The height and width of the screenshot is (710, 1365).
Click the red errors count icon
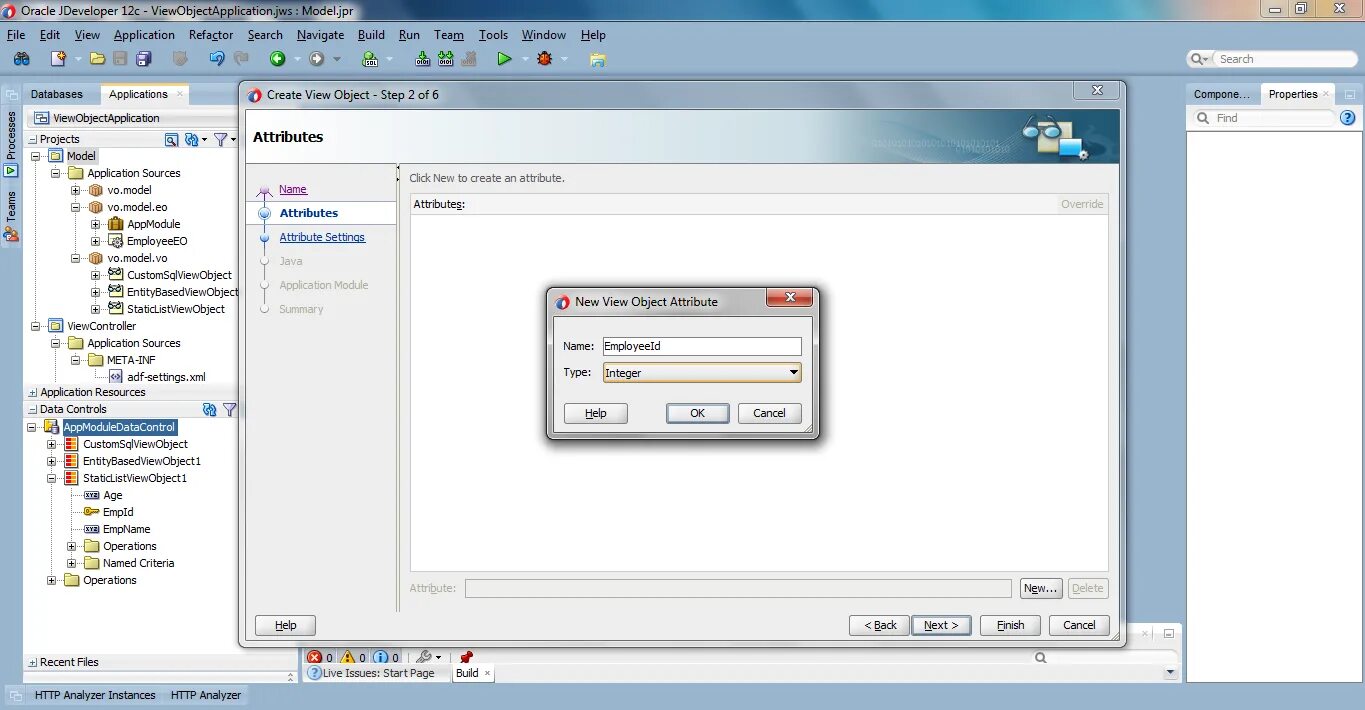[x=315, y=657]
